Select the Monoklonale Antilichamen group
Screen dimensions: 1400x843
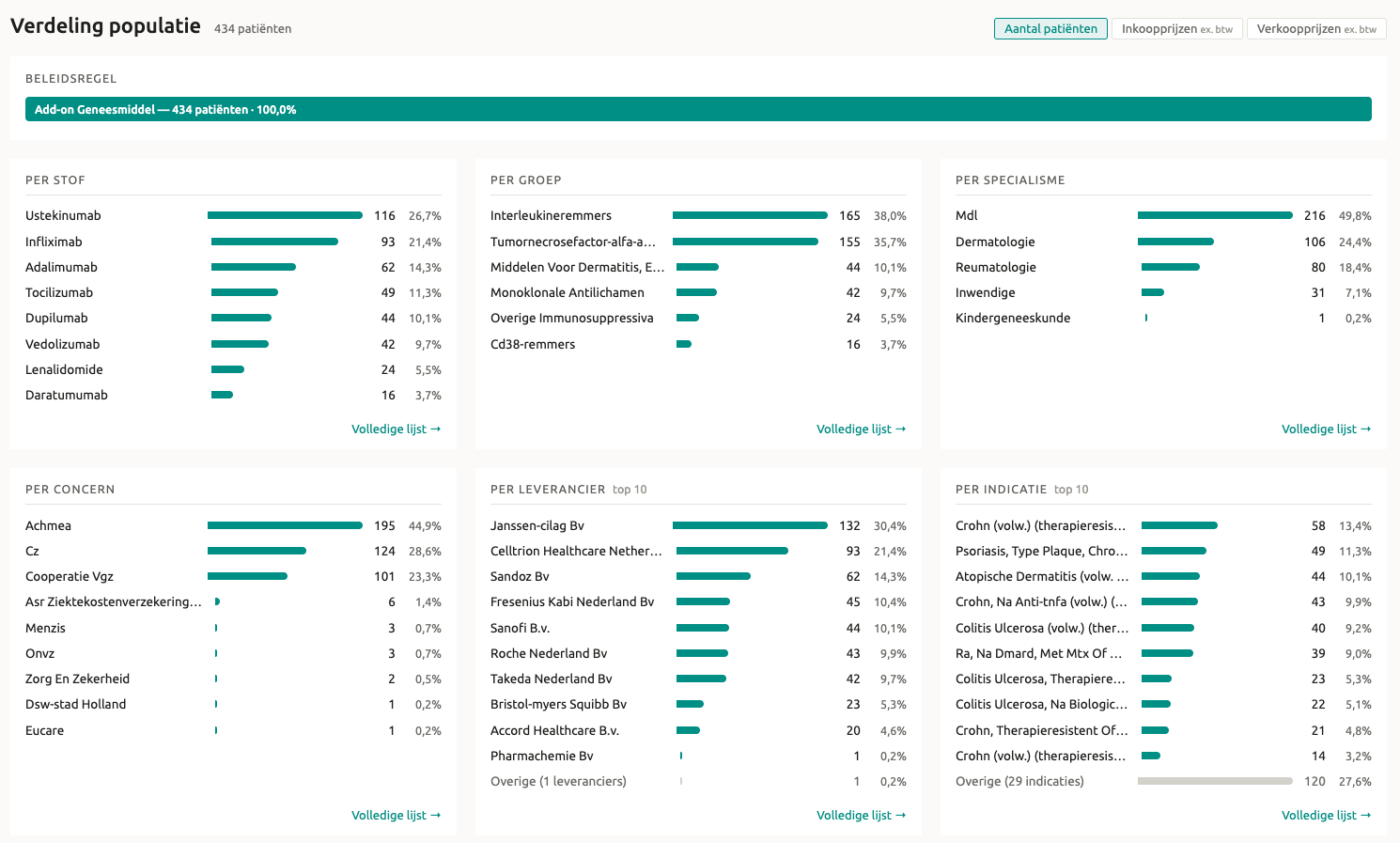click(698, 293)
